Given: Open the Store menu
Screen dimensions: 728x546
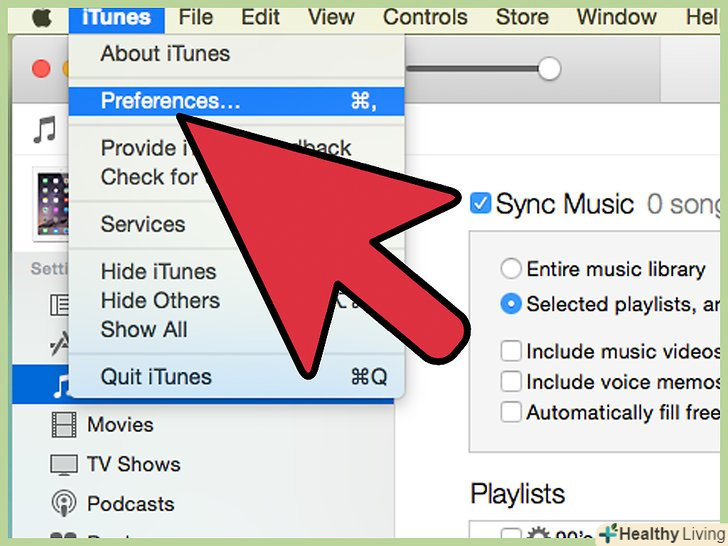Looking at the screenshot, I should (x=522, y=18).
